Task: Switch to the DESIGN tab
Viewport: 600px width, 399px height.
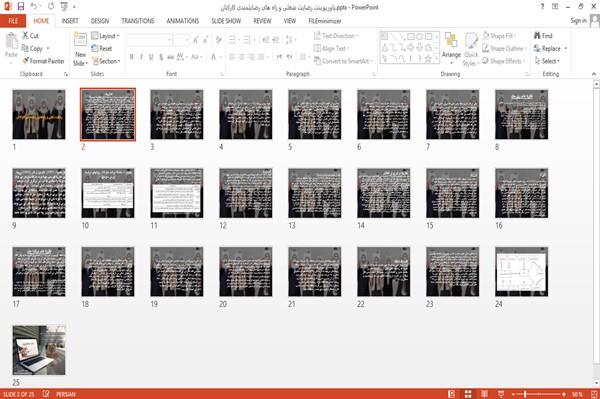Action: pos(100,21)
